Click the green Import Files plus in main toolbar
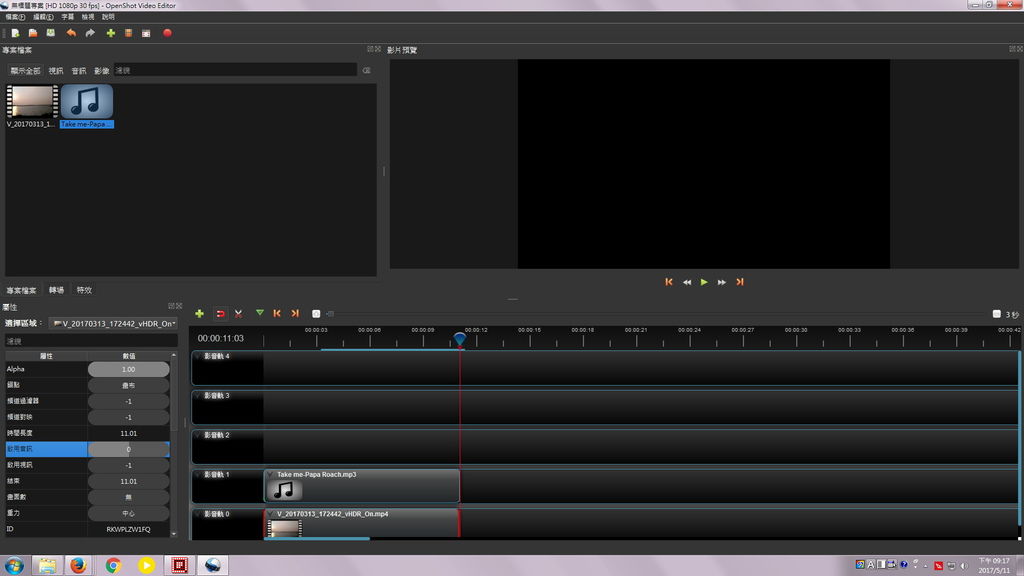Screen dimensions: 1024x576 tap(110, 33)
